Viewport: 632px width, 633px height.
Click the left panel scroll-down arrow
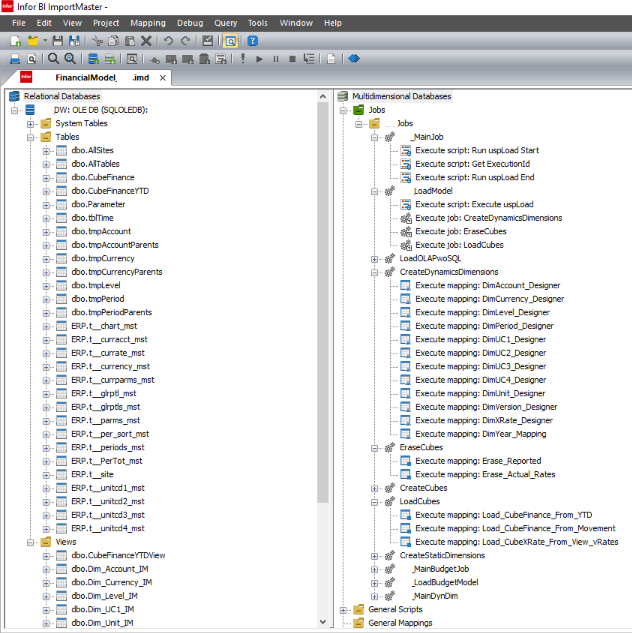pyautogui.click(x=322, y=622)
